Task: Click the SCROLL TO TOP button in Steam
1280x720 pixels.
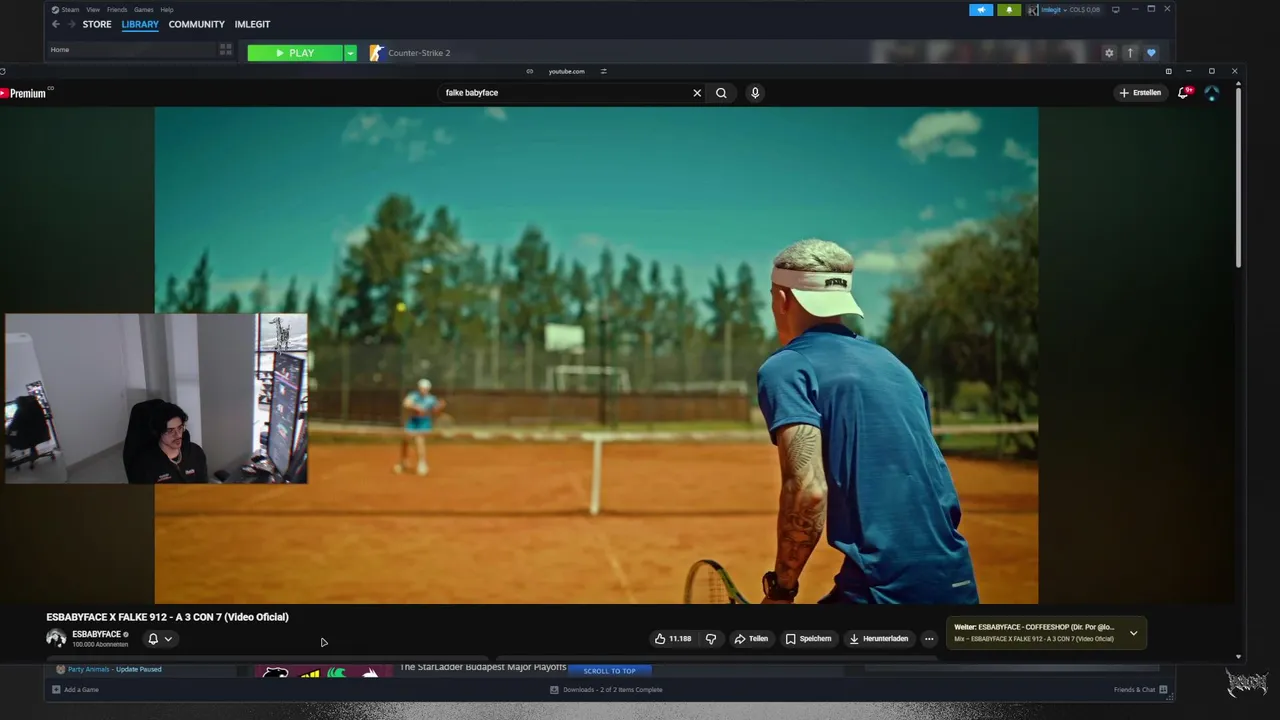Action: coord(610,671)
